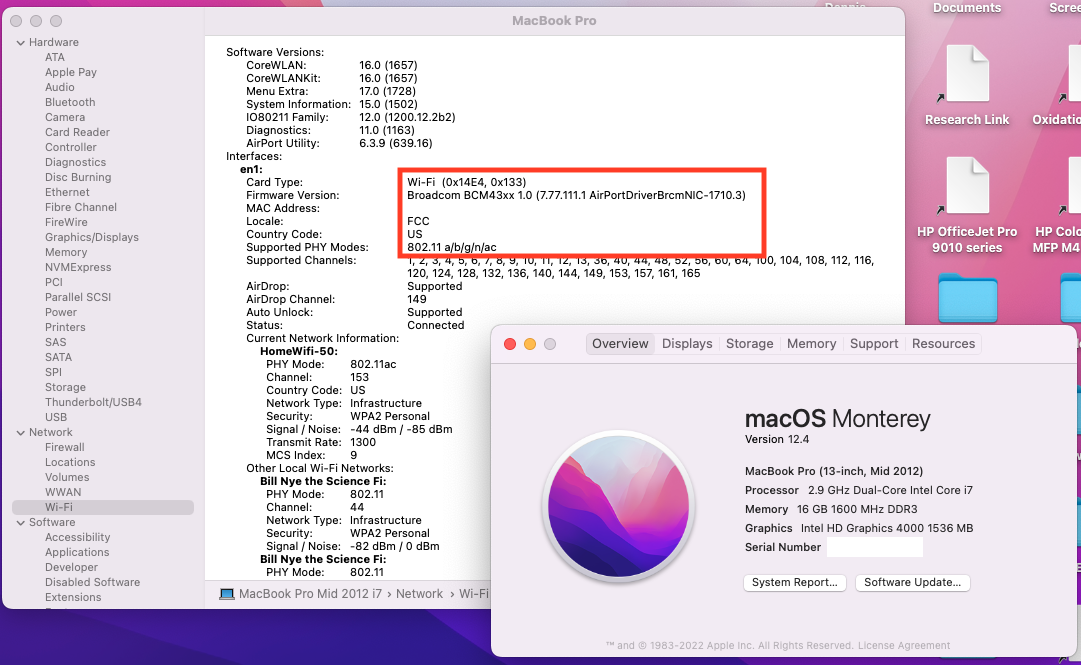1081x665 pixels.
Task: Select Thunderbolt/USB4 in the sidebar
Action: pos(93,402)
